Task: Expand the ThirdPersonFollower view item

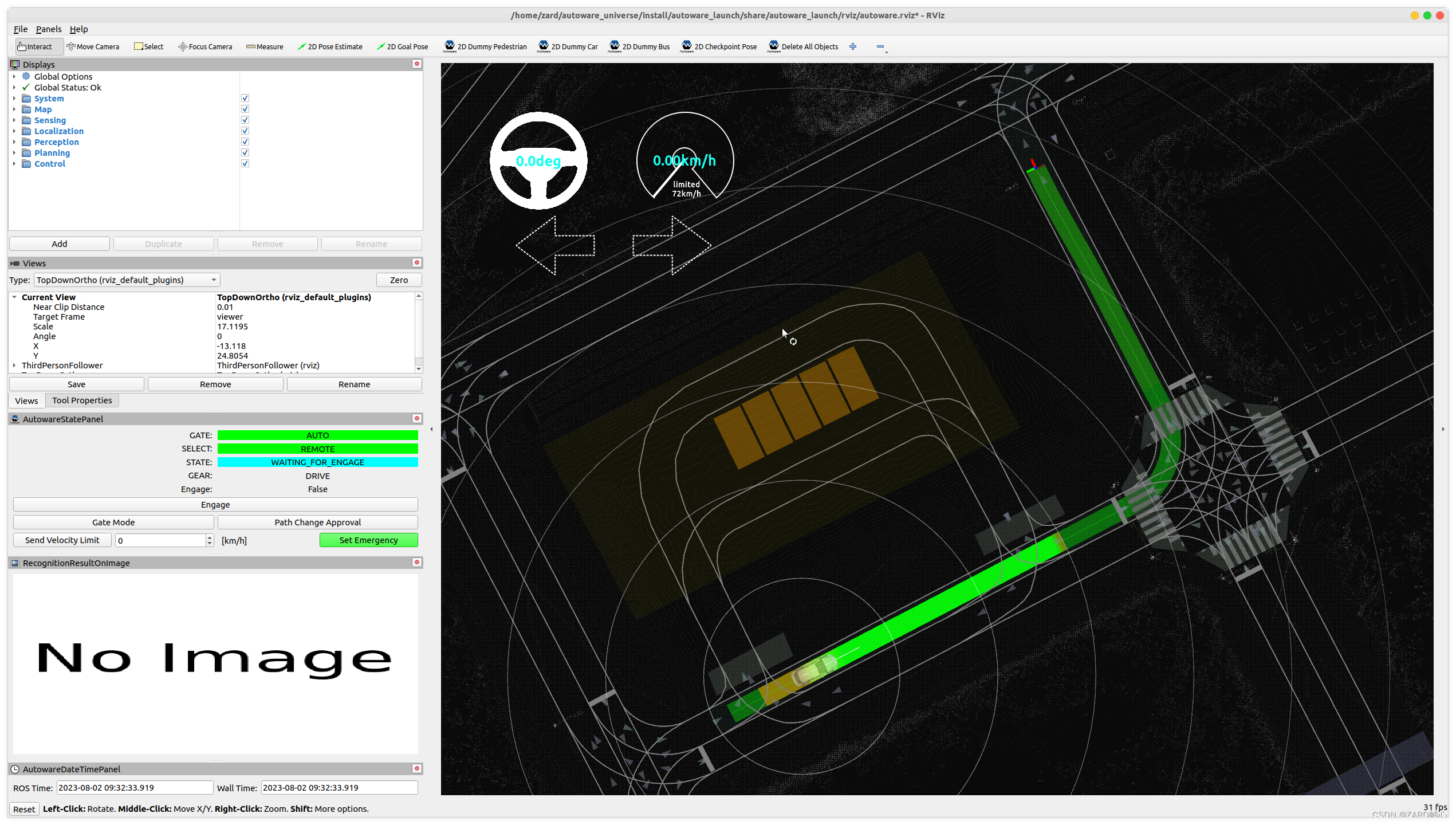Action: point(14,365)
